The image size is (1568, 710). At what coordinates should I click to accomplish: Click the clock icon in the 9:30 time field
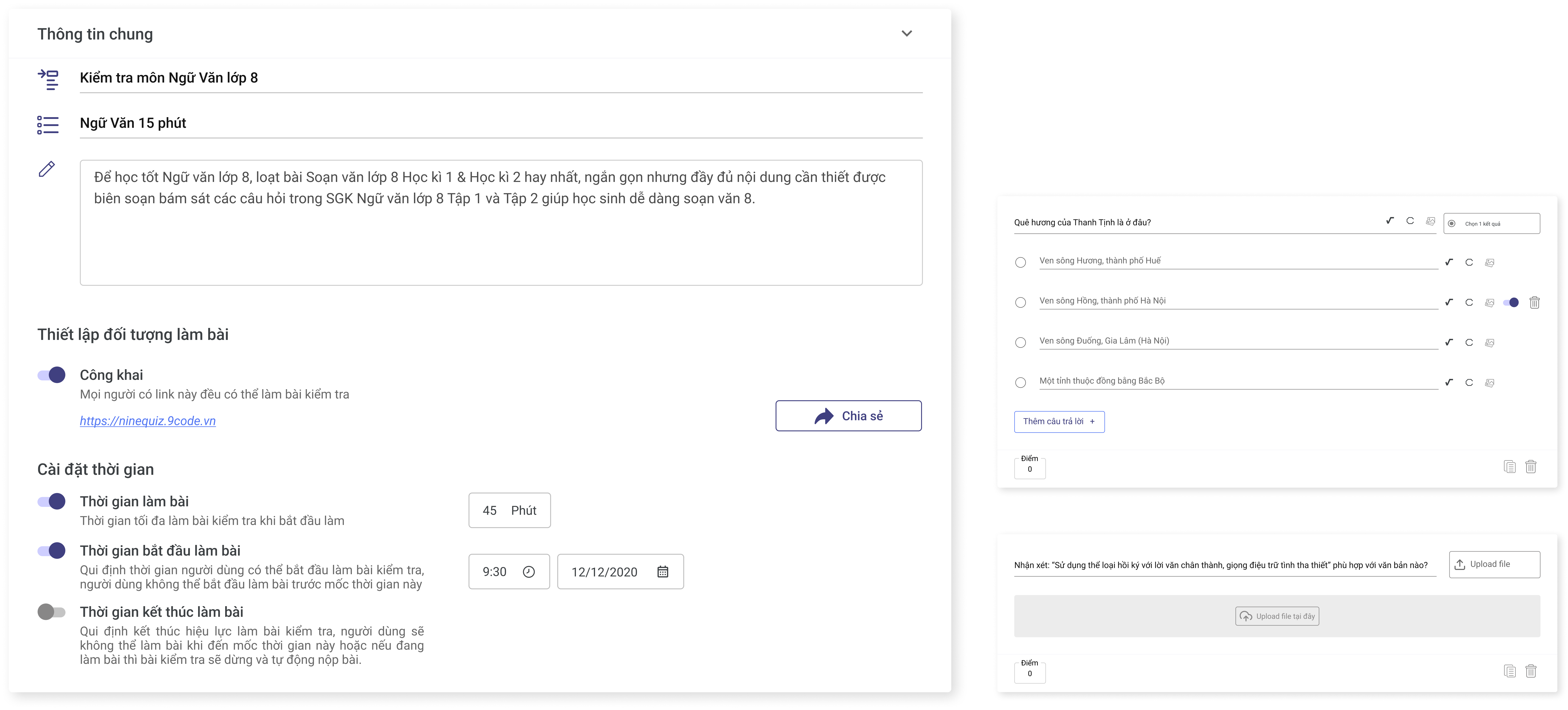point(528,572)
